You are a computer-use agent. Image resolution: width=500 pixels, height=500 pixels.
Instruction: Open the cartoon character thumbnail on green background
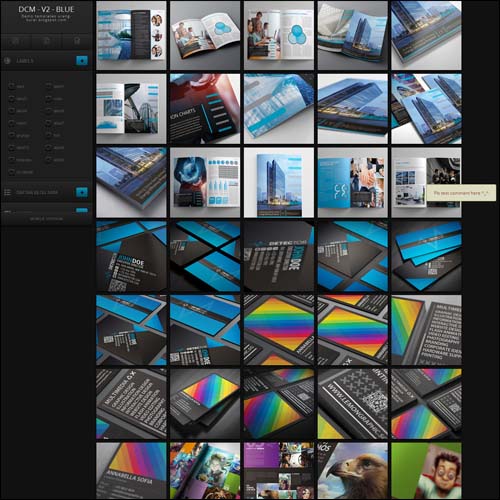coord(426,470)
